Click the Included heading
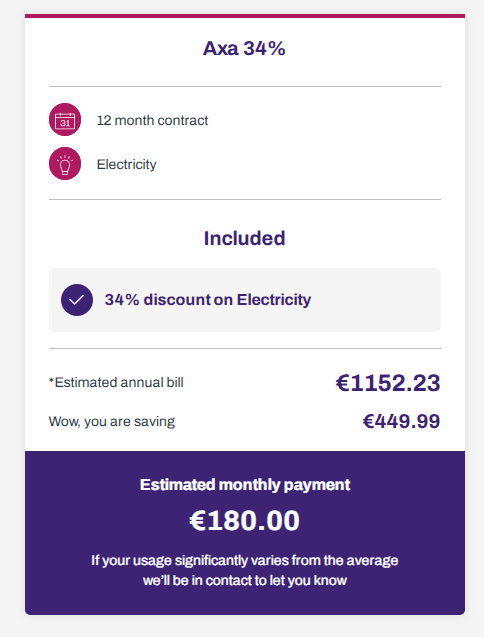 tap(245, 238)
